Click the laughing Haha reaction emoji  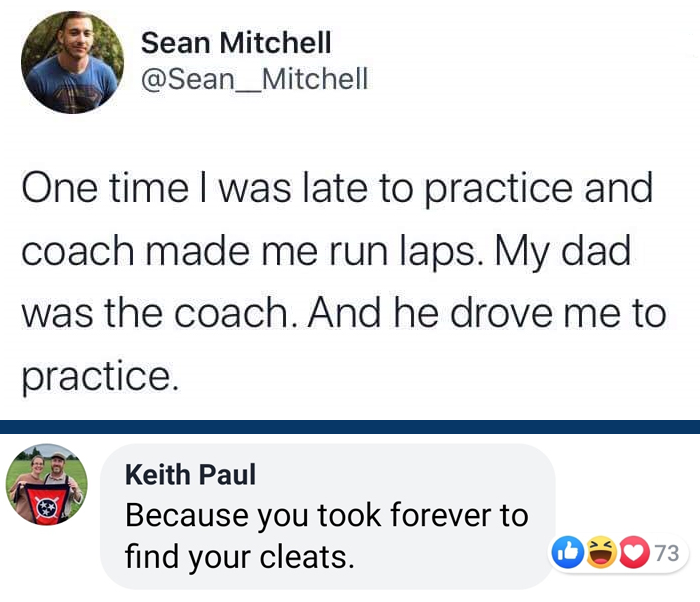(x=601, y=551)
